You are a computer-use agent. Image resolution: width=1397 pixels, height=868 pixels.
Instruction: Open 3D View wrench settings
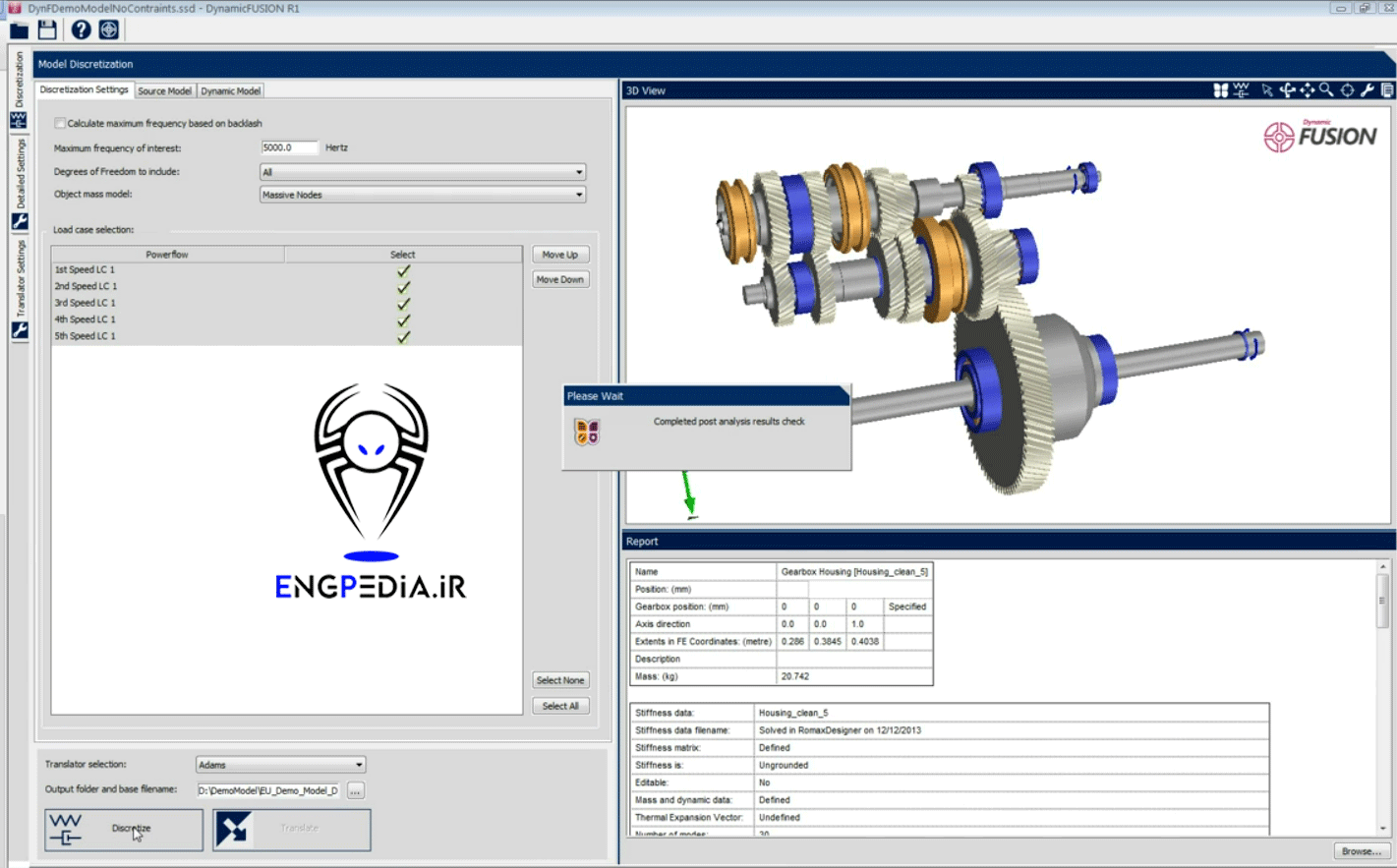click(1368, 90)
